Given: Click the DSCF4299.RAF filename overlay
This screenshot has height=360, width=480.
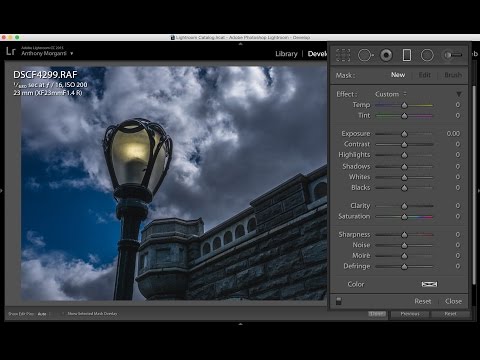Looking at the screenshot, I should pyautogui.click(x=45, y=74).
